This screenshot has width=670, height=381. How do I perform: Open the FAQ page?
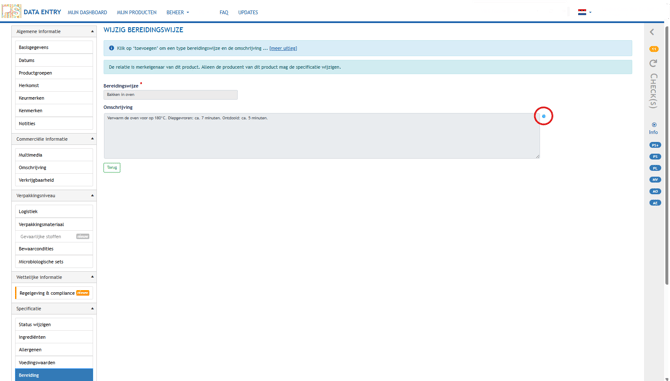(x=224, y=12)
